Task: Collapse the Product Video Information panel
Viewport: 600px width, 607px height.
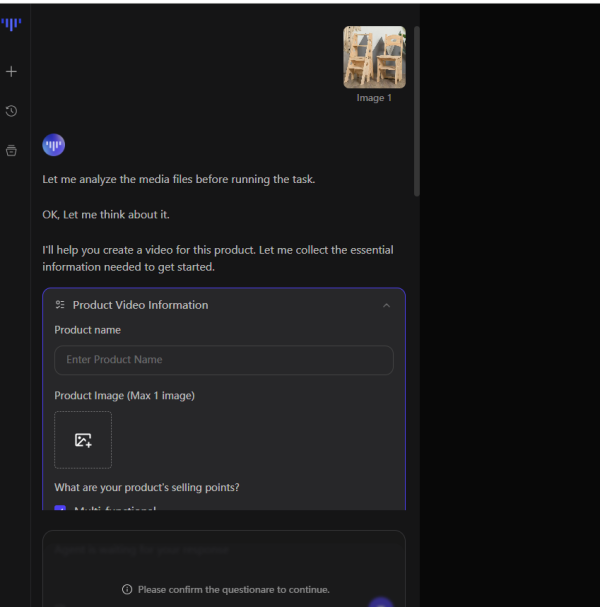Action: [387, 305]
